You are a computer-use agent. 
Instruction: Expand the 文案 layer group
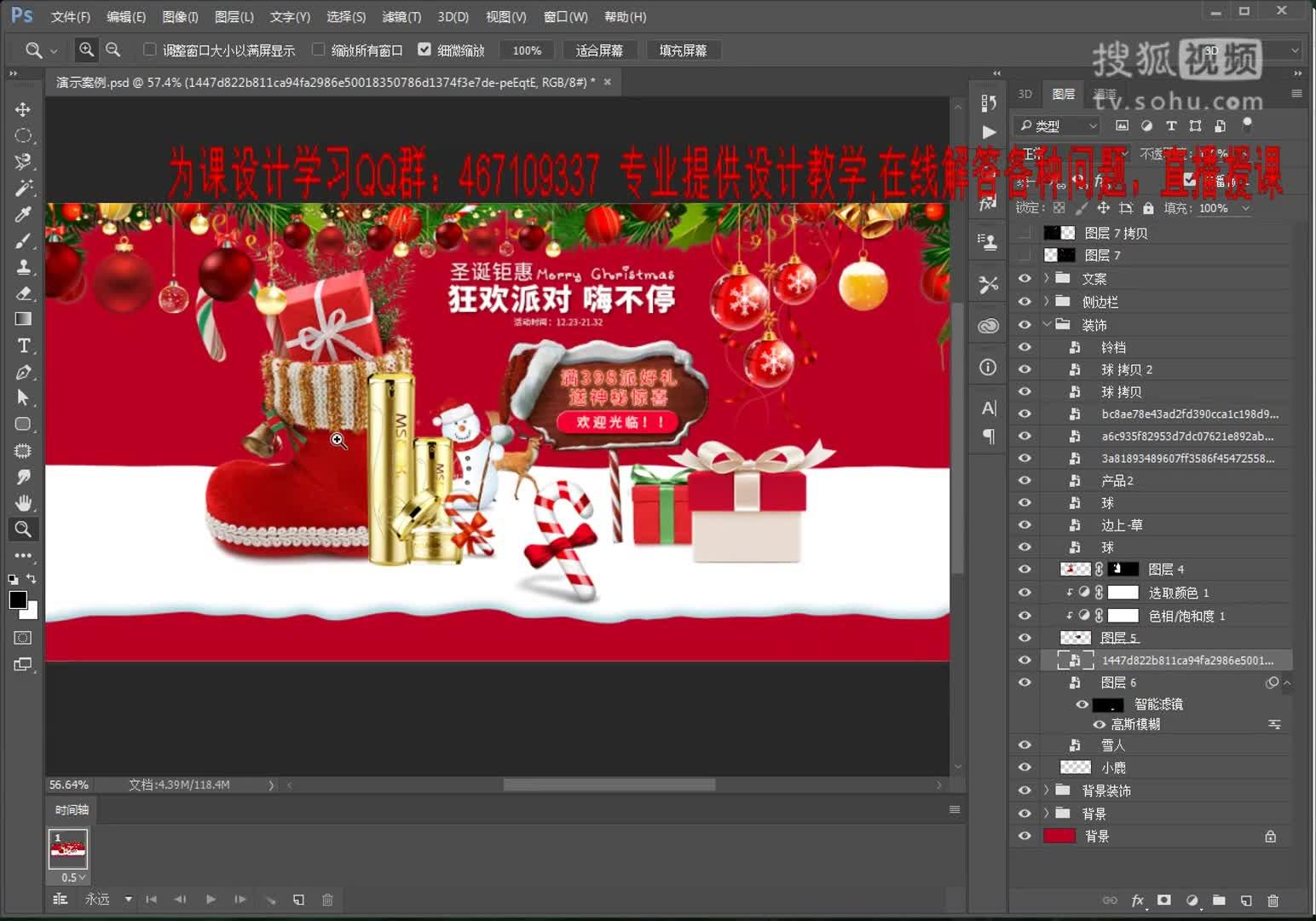click(1047, 278)
